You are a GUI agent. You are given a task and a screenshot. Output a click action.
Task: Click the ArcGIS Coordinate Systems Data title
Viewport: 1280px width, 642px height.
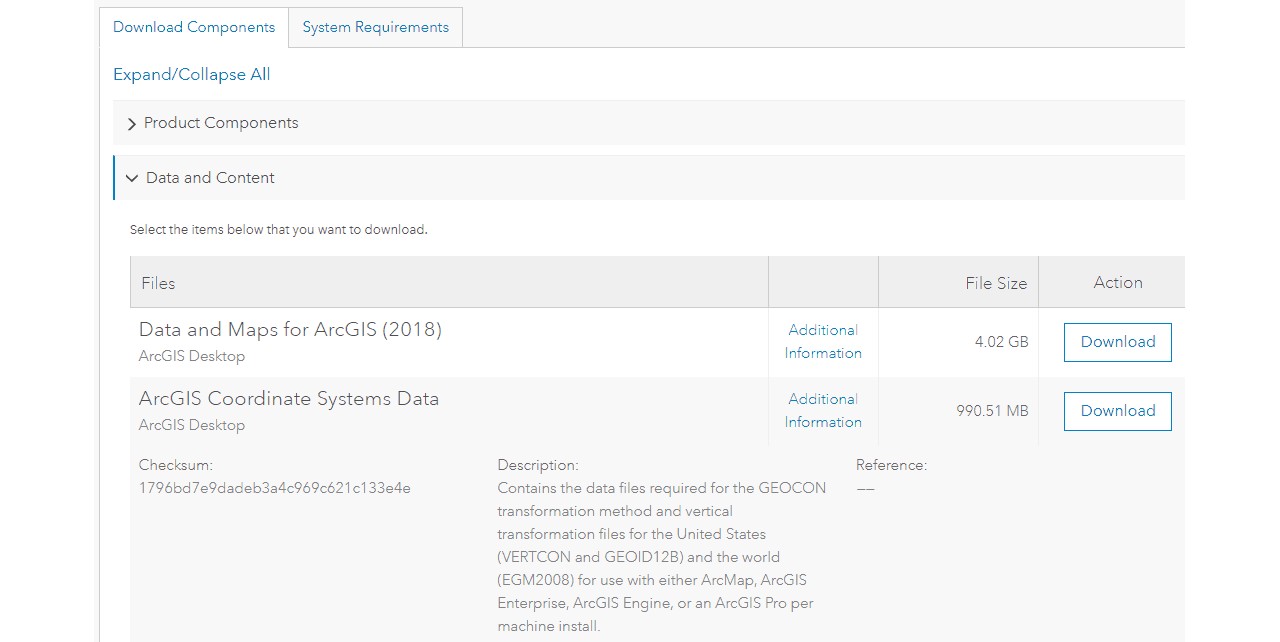289,398
